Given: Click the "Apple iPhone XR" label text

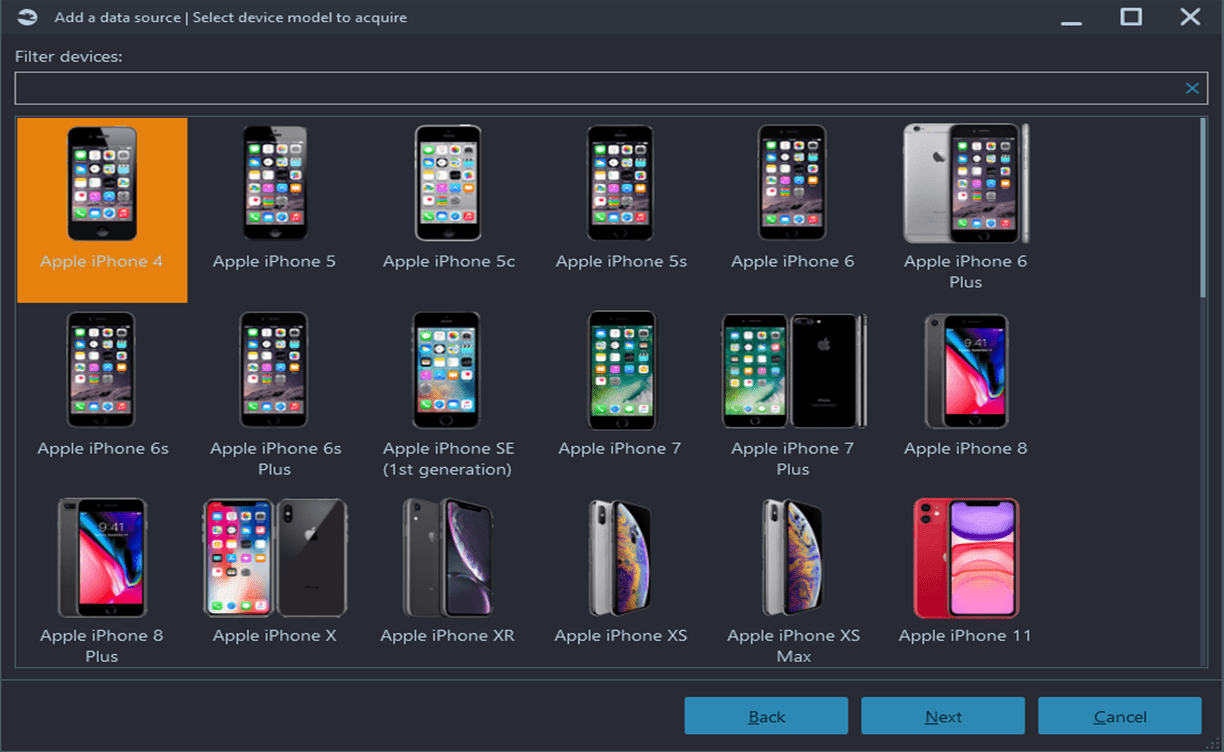Looking at the screenshot, I should pos(448,635).
